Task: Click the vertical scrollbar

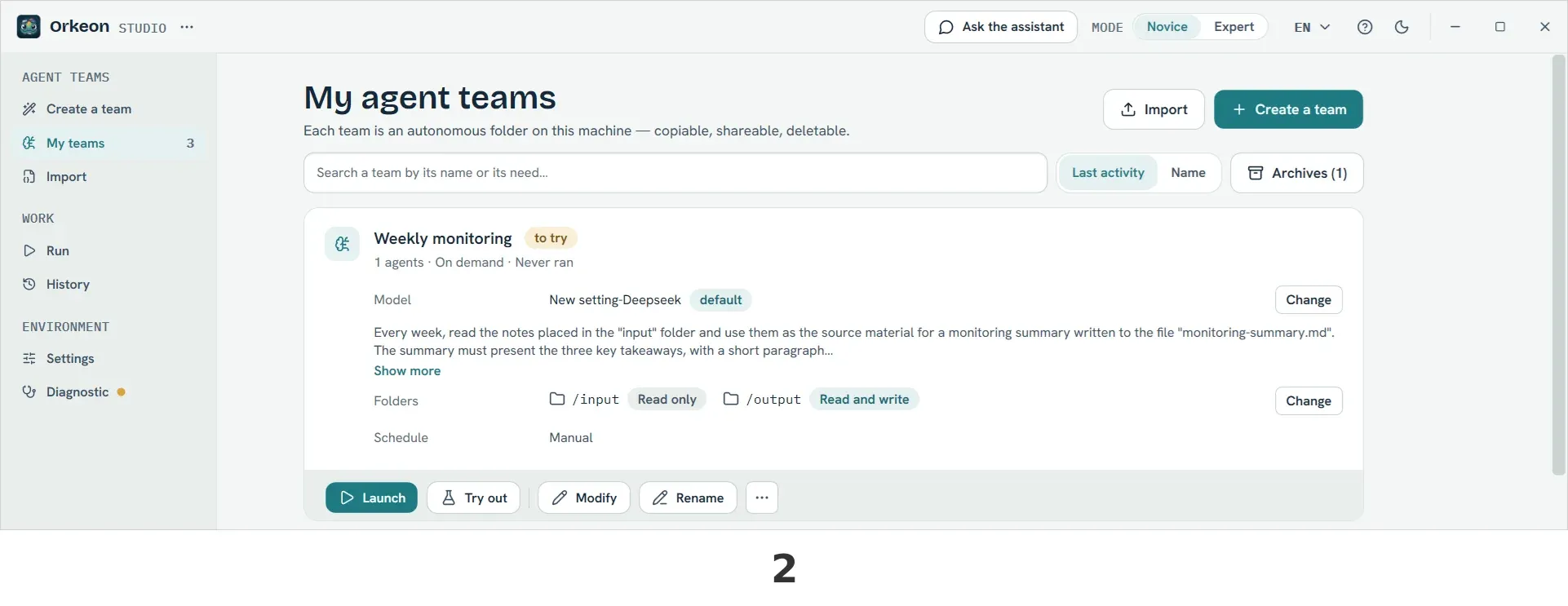Action: [x=1559, y=265]
